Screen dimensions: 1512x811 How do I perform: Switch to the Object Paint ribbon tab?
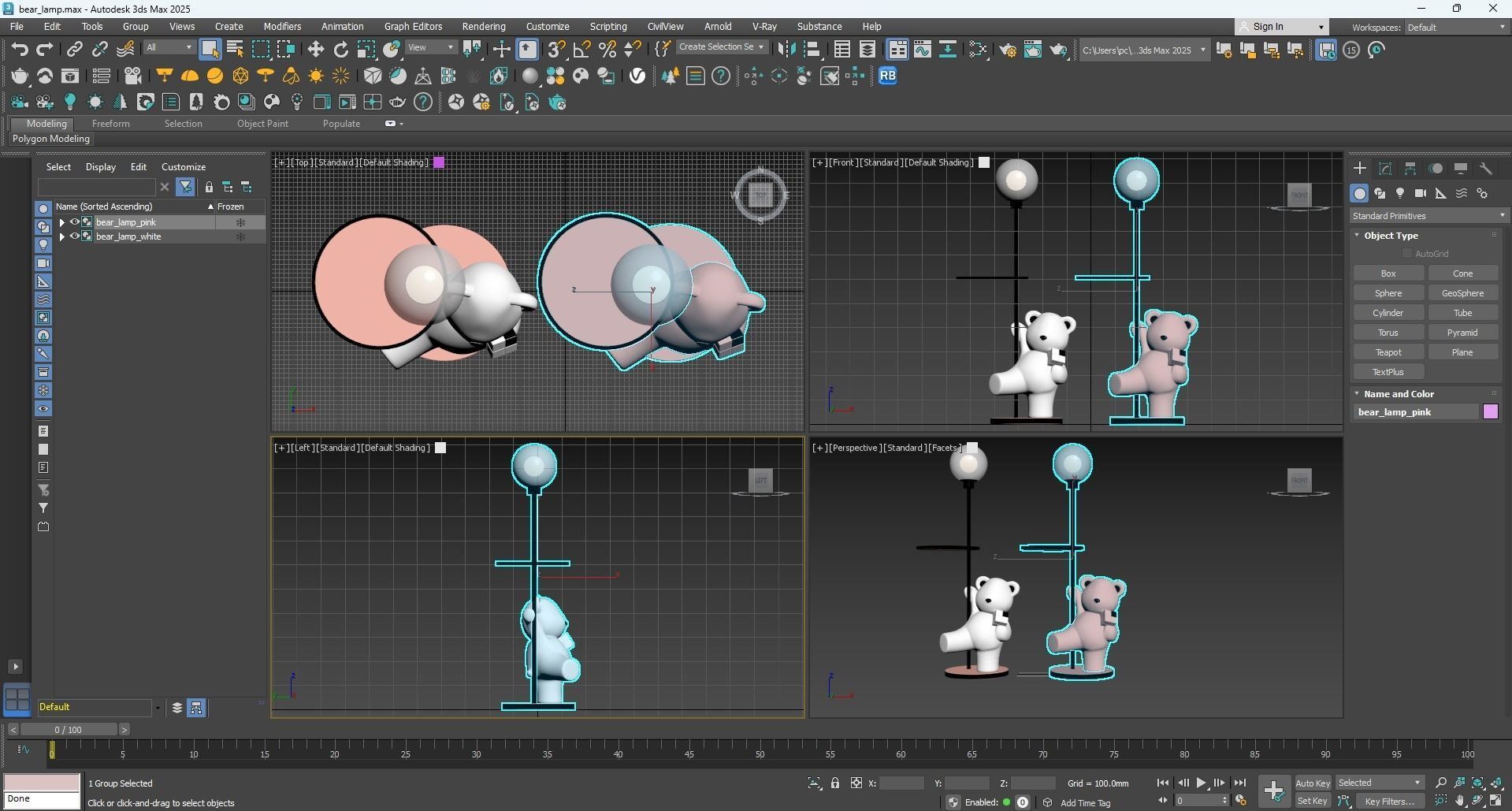tap(262, 124)
